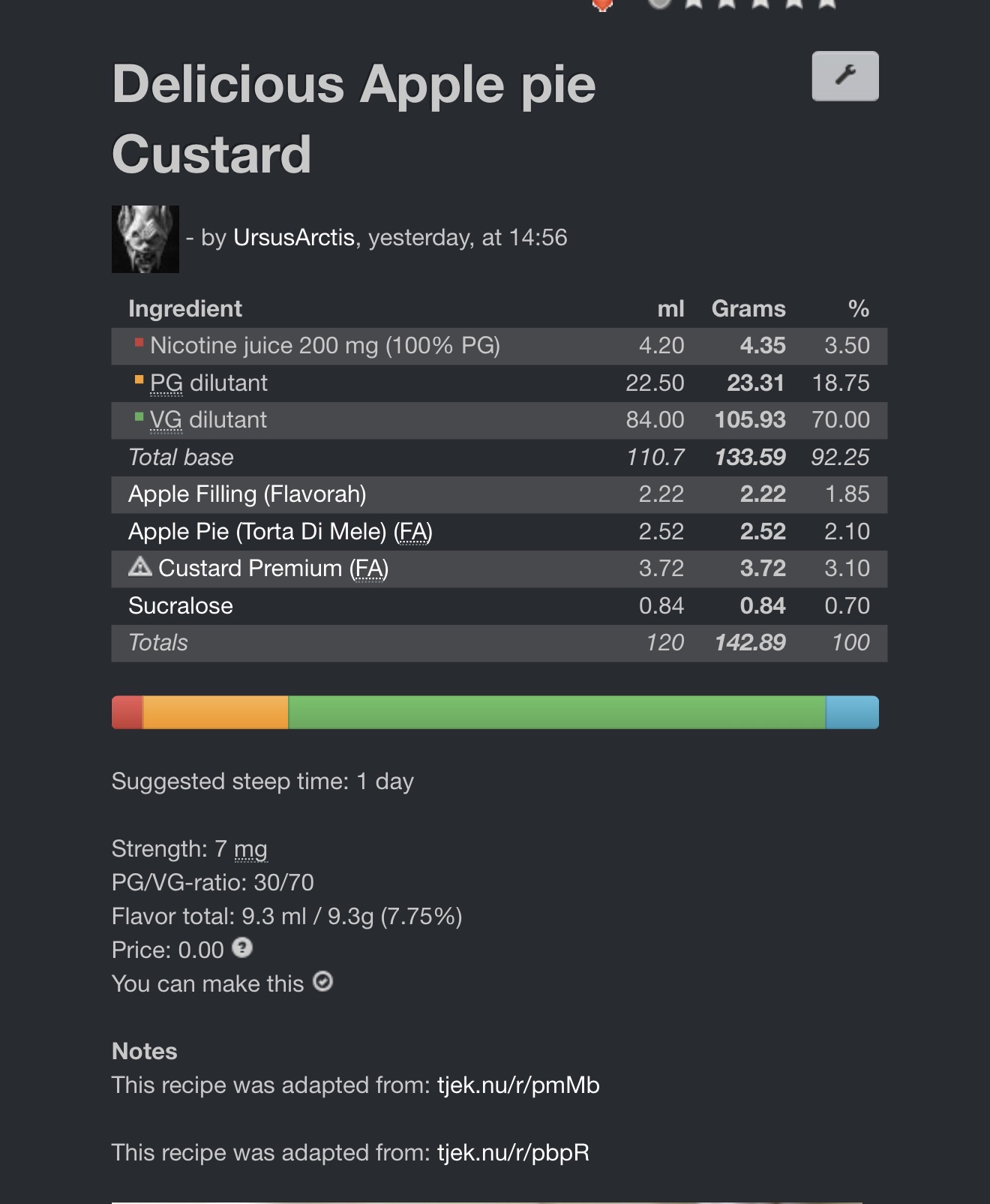Click the 'You can make this' checkmark icon
990x1204 pixels.
pos(322,981)
